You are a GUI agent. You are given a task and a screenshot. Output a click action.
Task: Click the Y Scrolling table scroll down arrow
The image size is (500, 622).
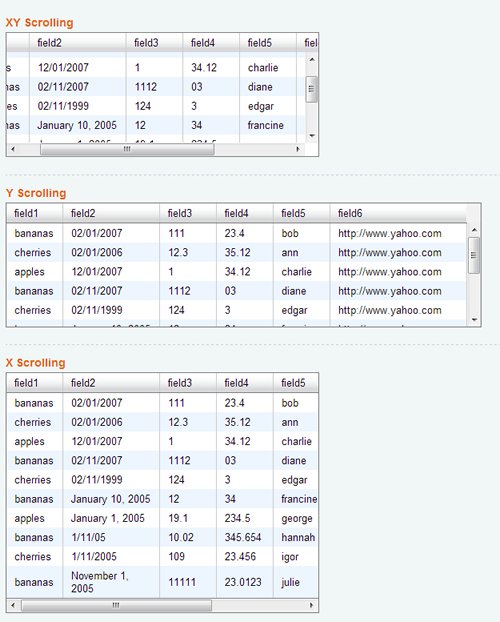pos(474,320)
